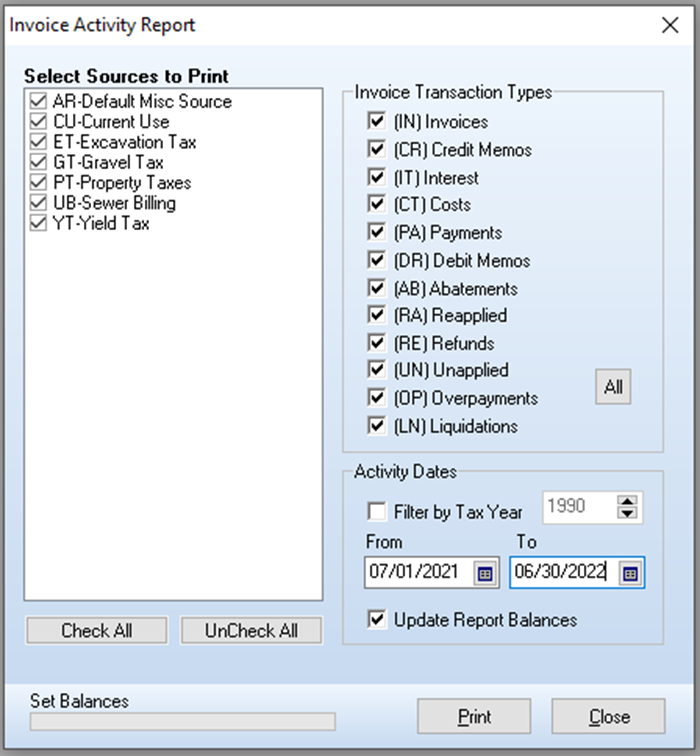Close the dialog with the X button
The width and height of the screenshot is (700, 756).
click(670, 25)
